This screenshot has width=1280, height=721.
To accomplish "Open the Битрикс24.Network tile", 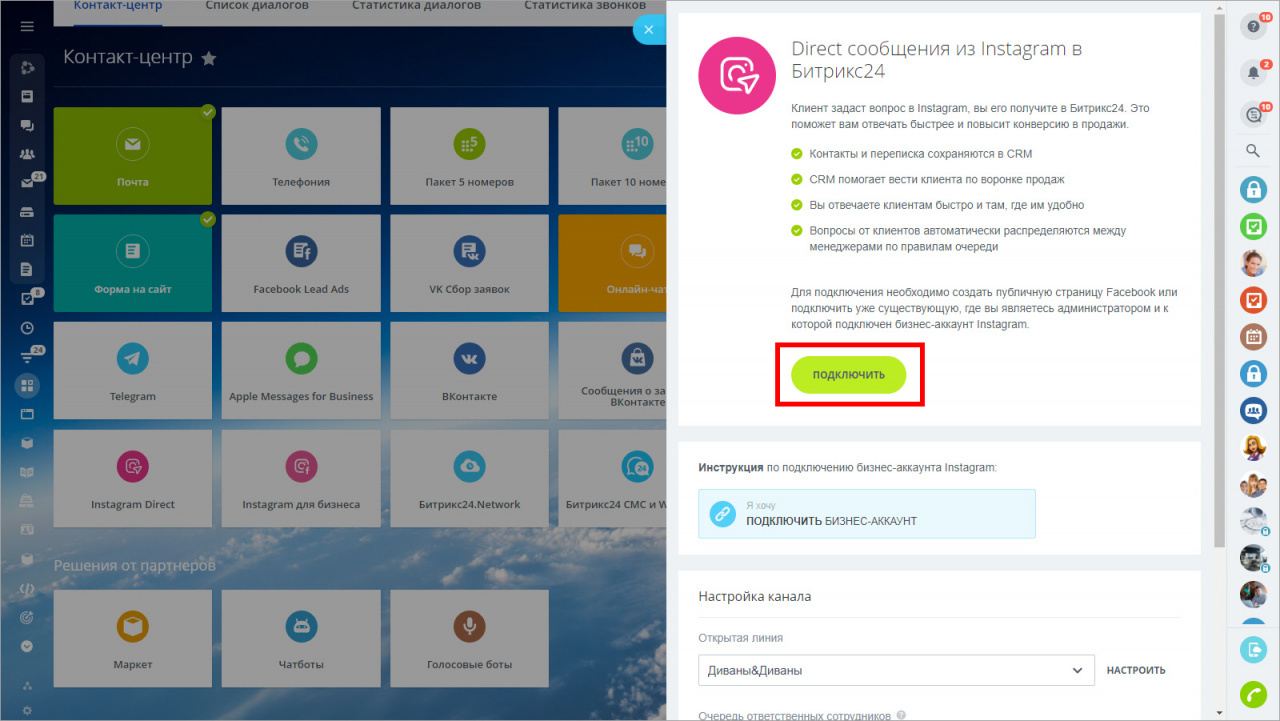I will pos(469,479).
